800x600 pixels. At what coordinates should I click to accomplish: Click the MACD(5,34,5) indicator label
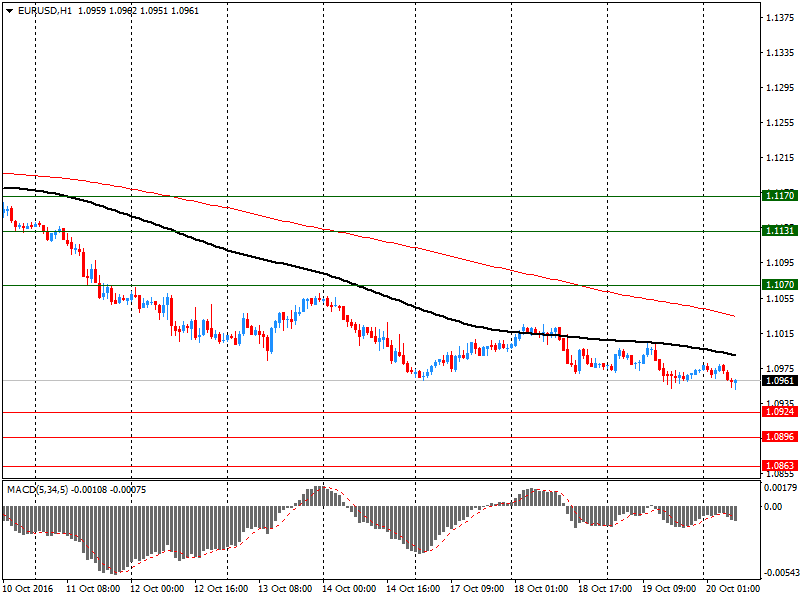(37, 490)
